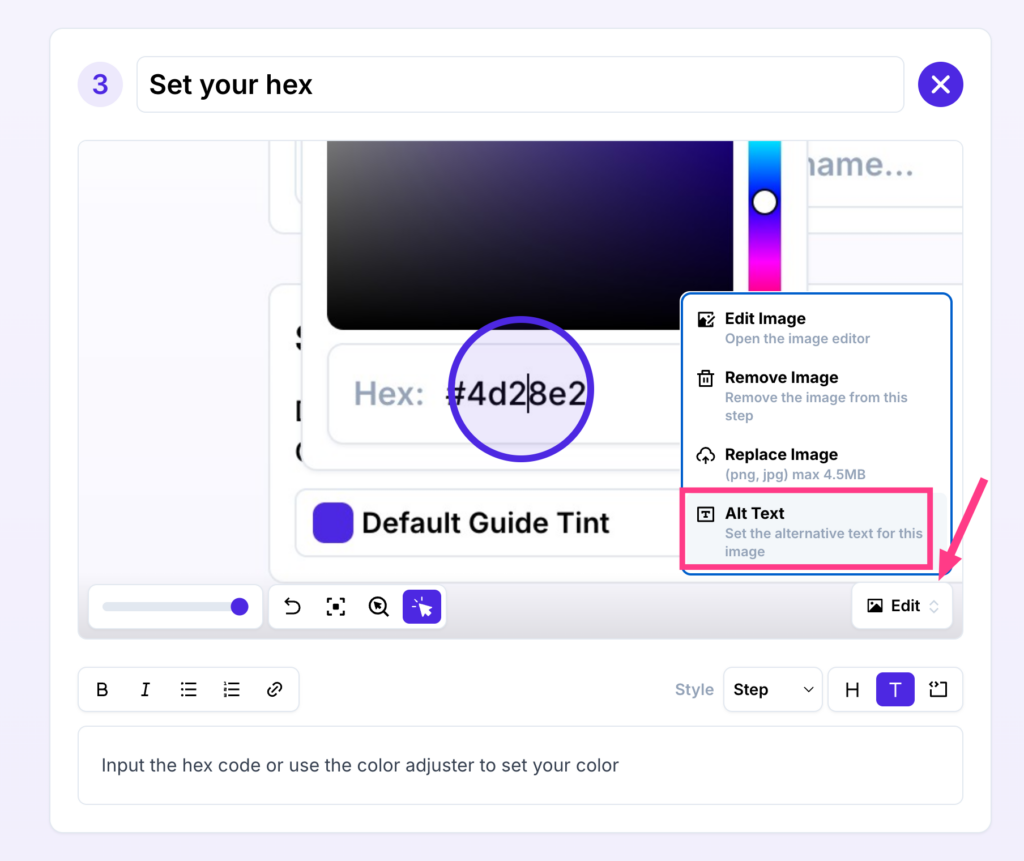Image resolution: width=1024 pixels, height=861 pixels.
Task: Select the focus frame icon
Action: 336,607
